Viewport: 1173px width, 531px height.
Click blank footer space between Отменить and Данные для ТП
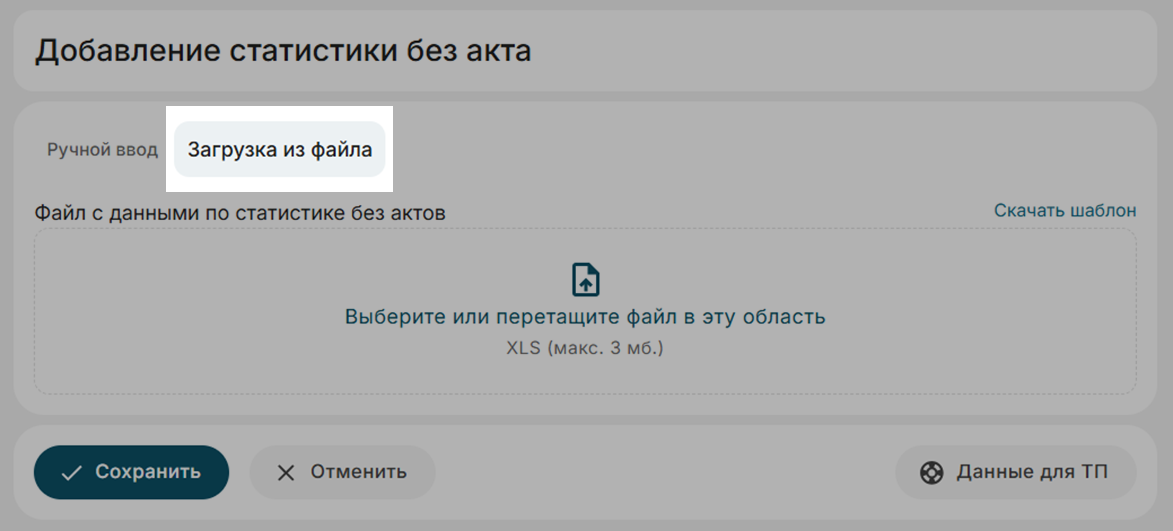click(x=665, y=472)
